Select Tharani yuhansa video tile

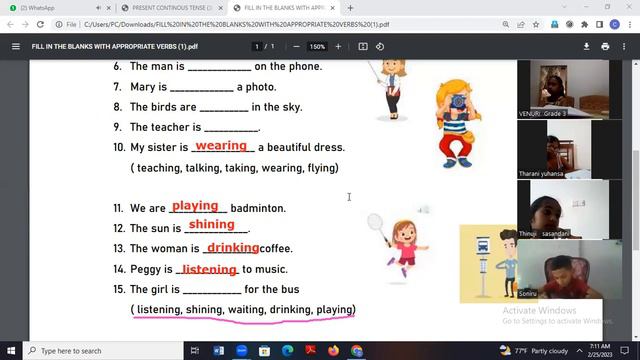click(569, 149)
